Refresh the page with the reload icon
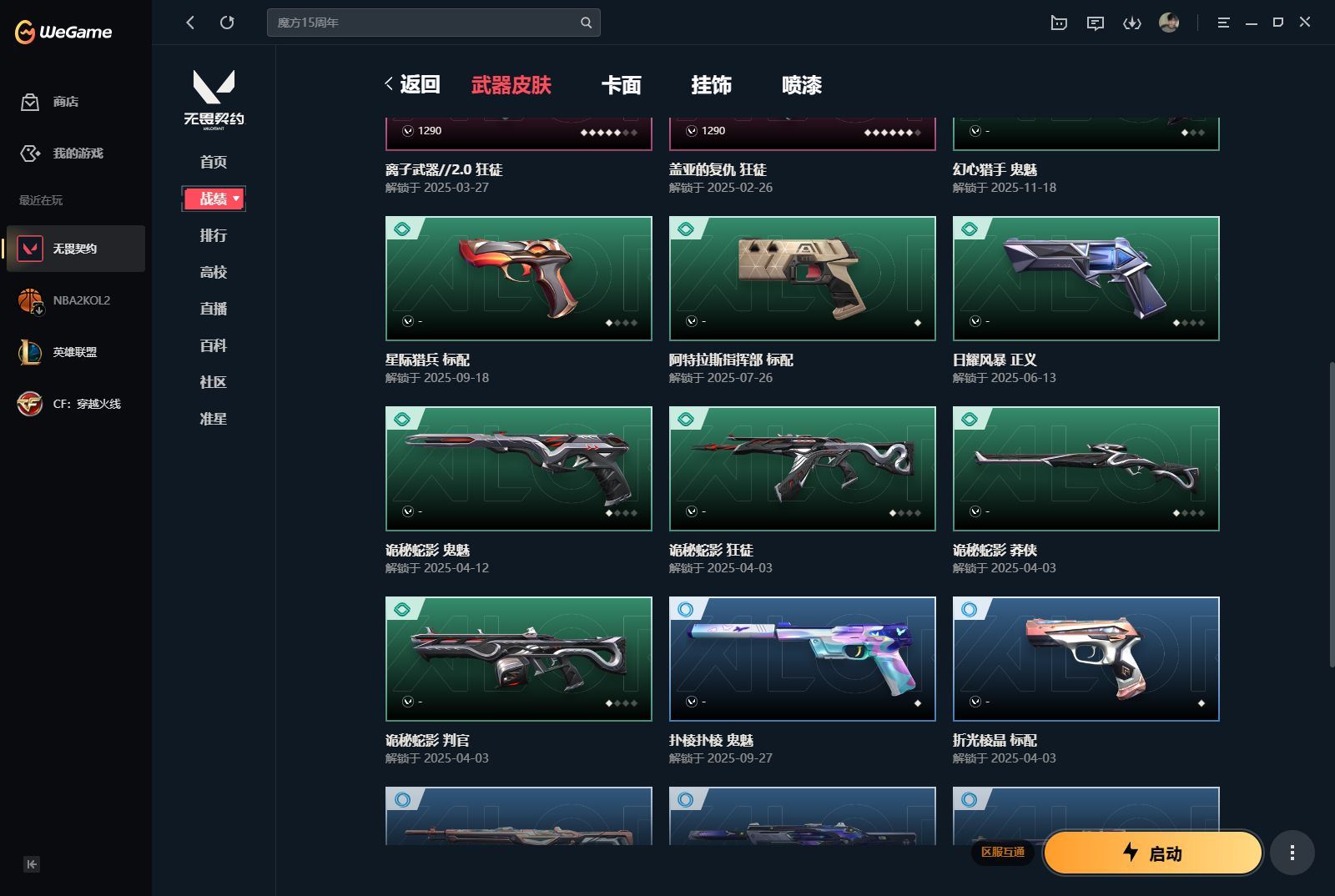This screenshot has height=896, width=1335. click(227, 23)
